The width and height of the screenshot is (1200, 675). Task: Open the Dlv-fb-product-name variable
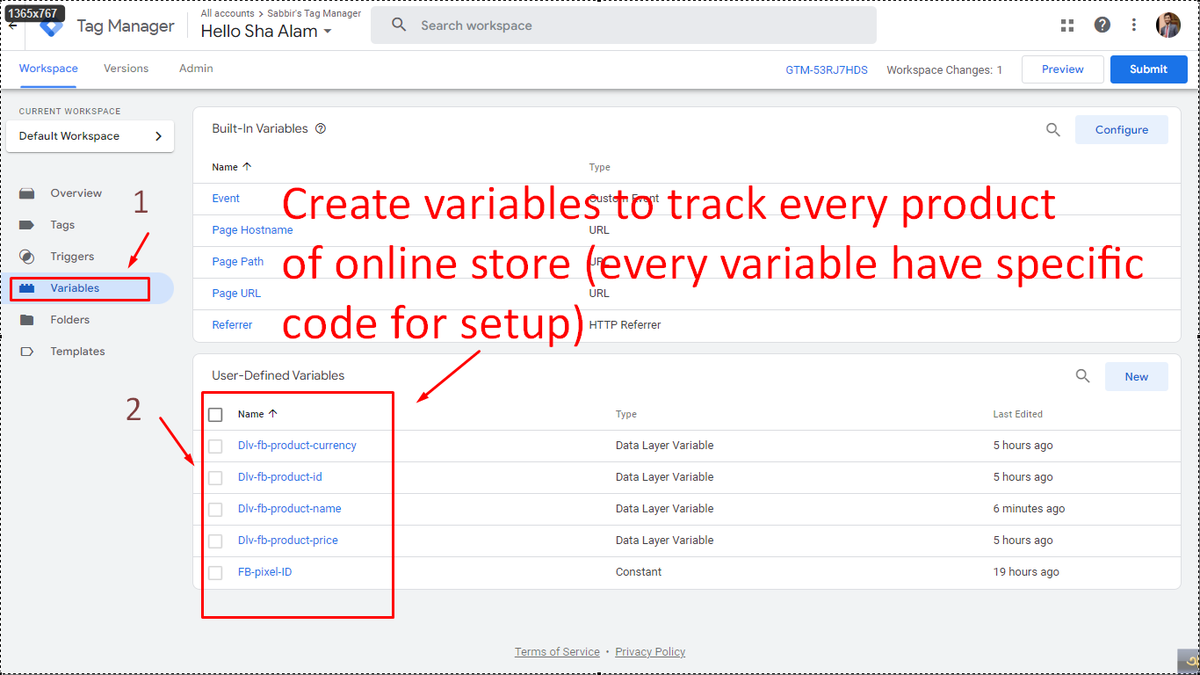289,509
